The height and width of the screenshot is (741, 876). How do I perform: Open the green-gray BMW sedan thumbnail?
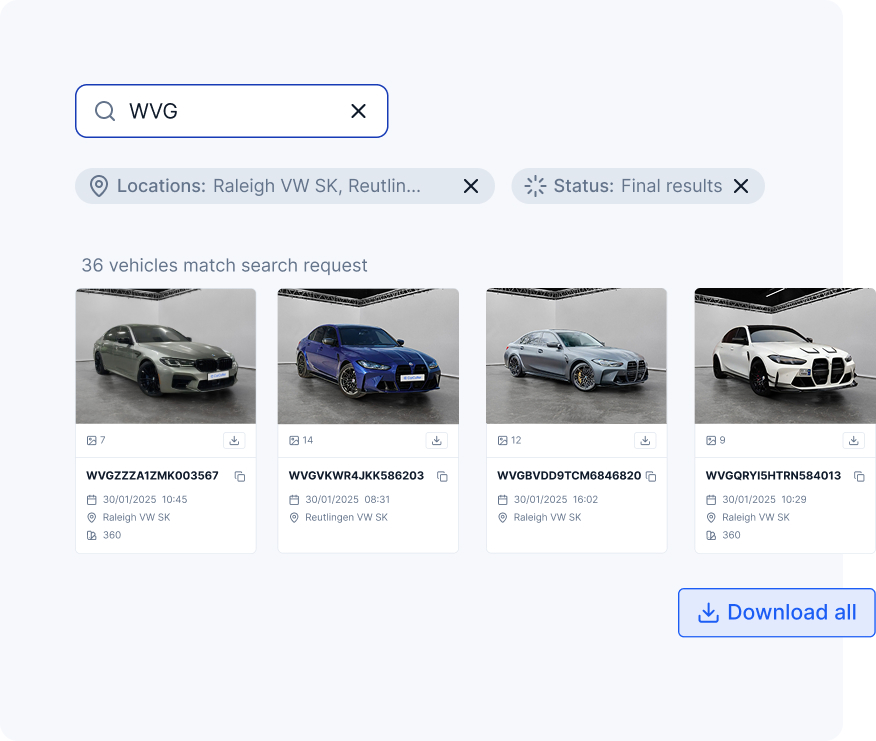[x=166, y=357]
